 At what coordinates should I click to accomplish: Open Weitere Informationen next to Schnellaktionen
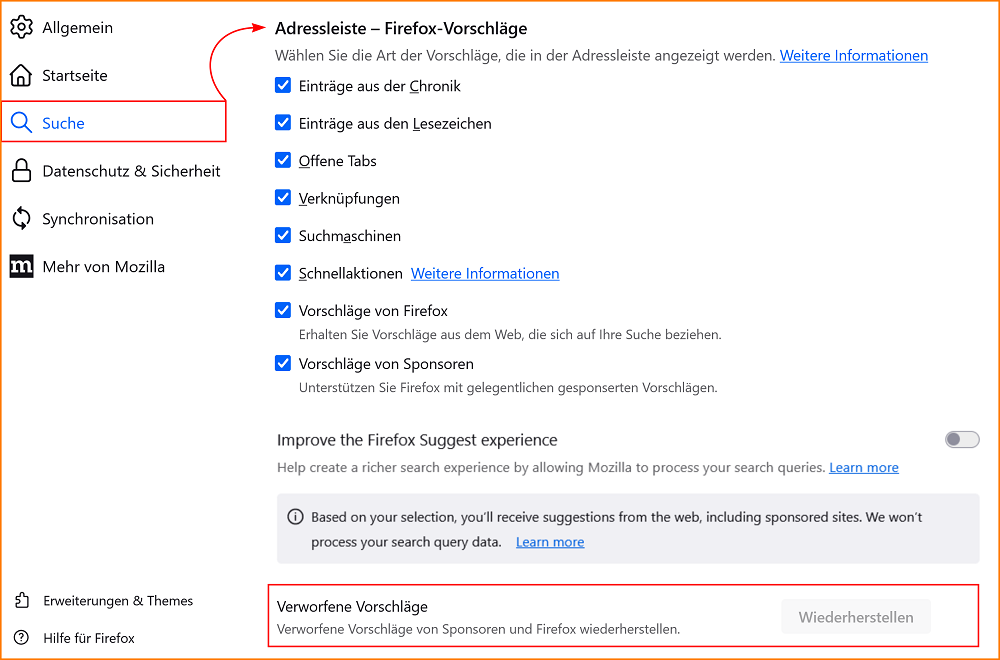485,272
